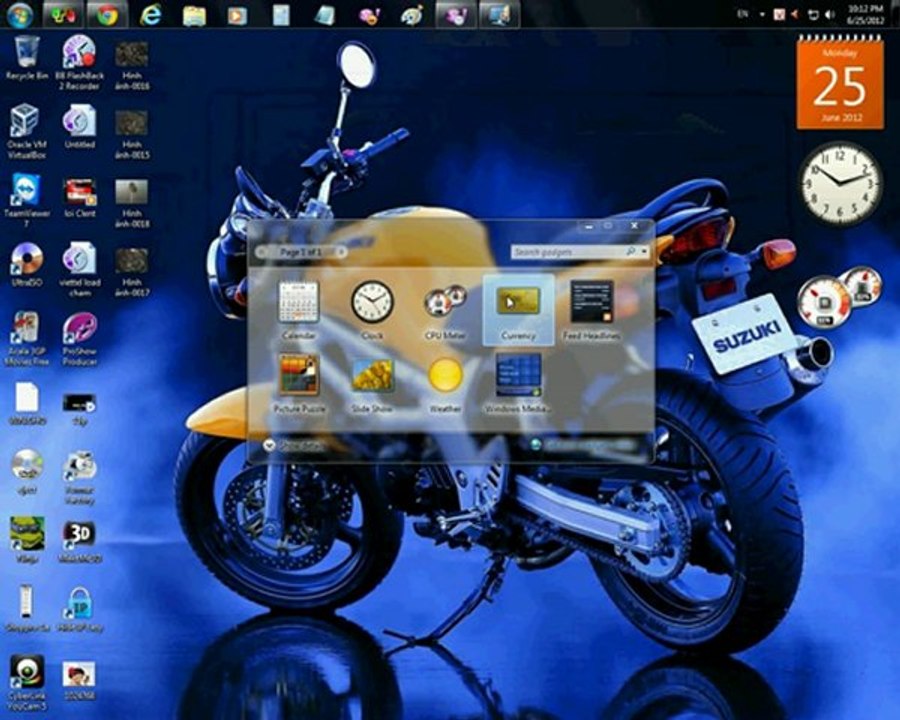Open the system clock showing 10:12 PM
The width and height of the screenshot is (900, 720).
tap(866, 14)
